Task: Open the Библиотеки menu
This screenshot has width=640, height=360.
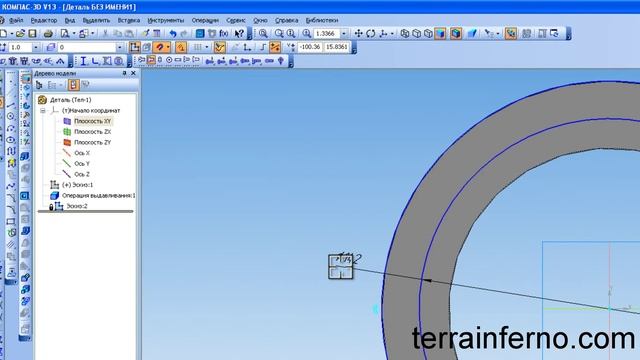Action: pyautogui.click(x=322, y=20)
